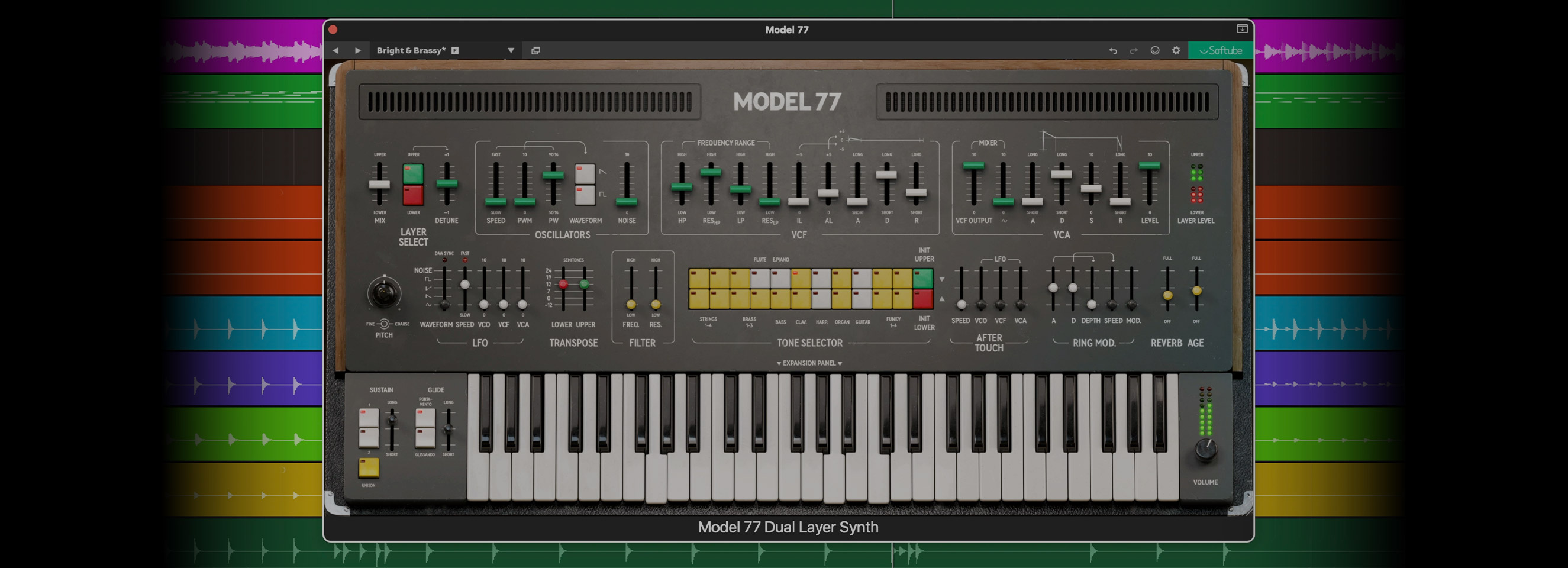Select the red Lower layer button
Image resolution: width=1568 pixels, height=568 pixels.
click(412, 195)
